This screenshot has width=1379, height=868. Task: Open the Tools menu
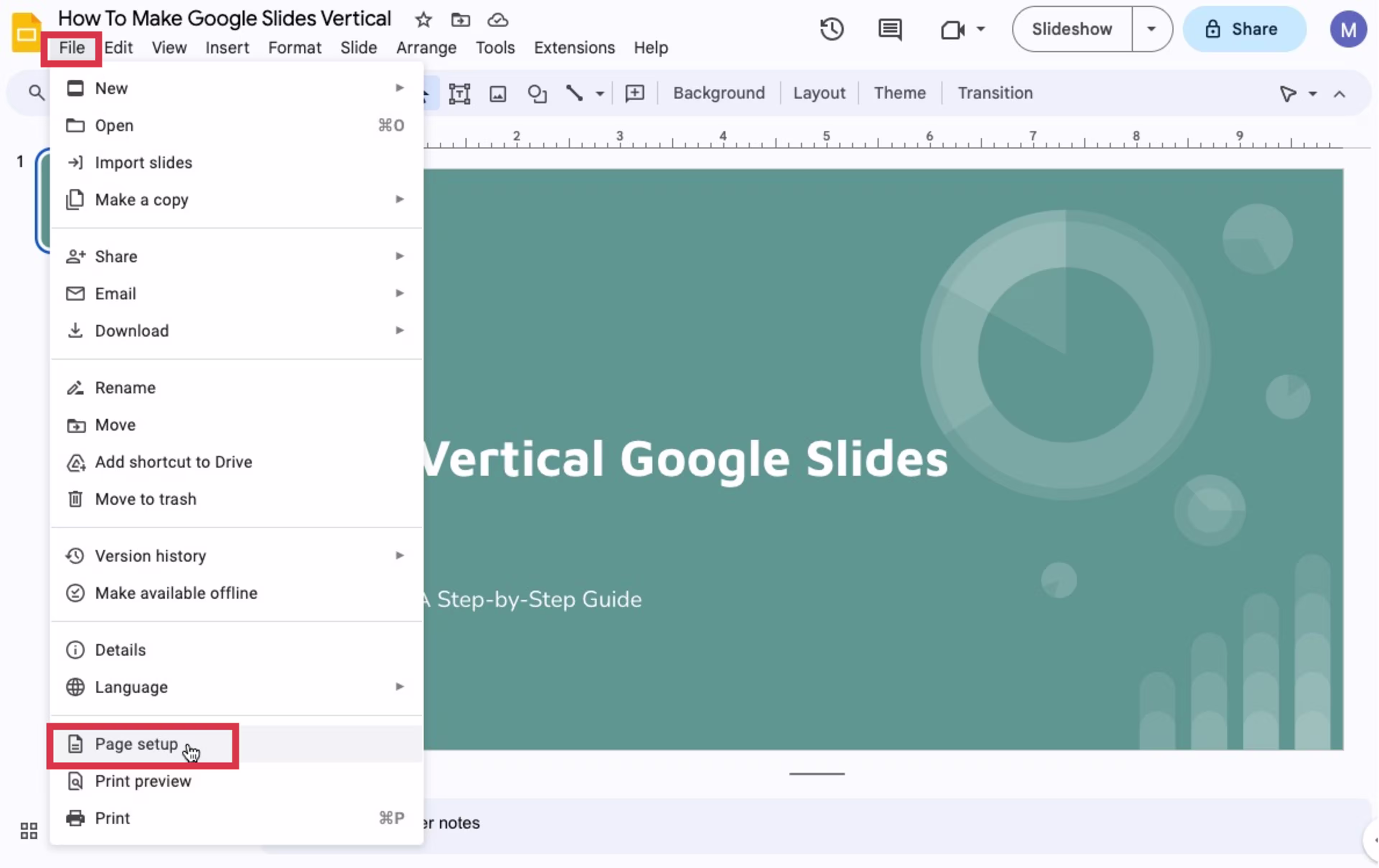[495, 47]
